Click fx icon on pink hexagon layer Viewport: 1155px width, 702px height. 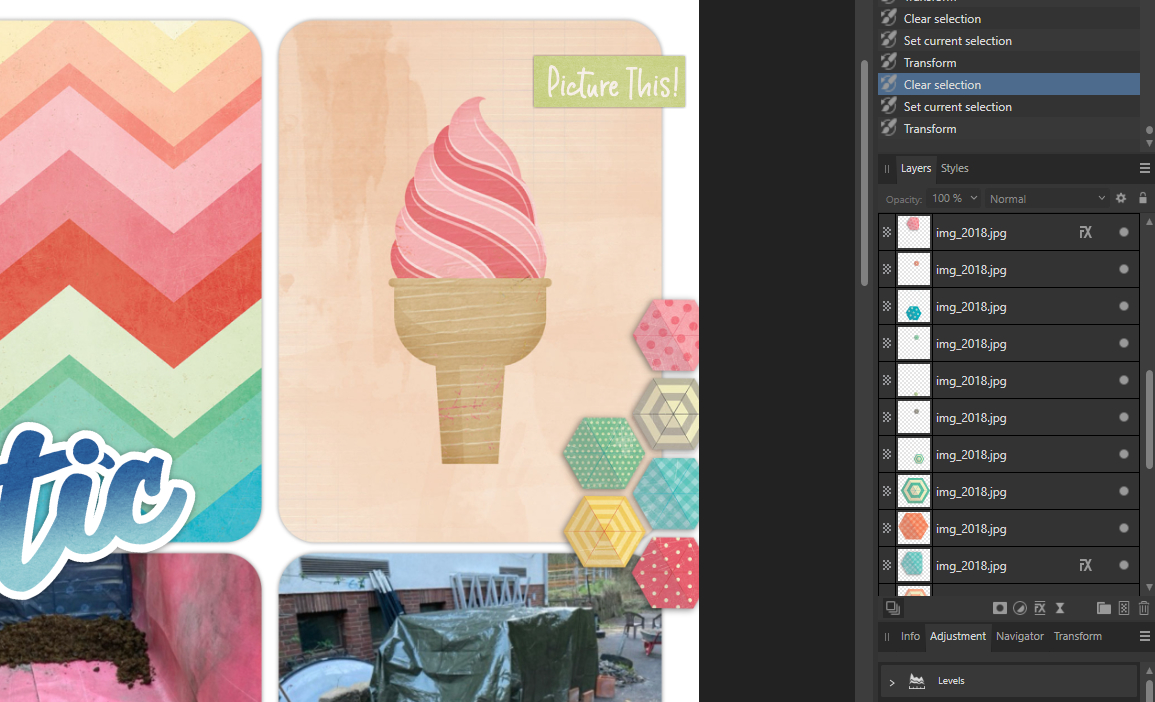(x=1086, y=233)
